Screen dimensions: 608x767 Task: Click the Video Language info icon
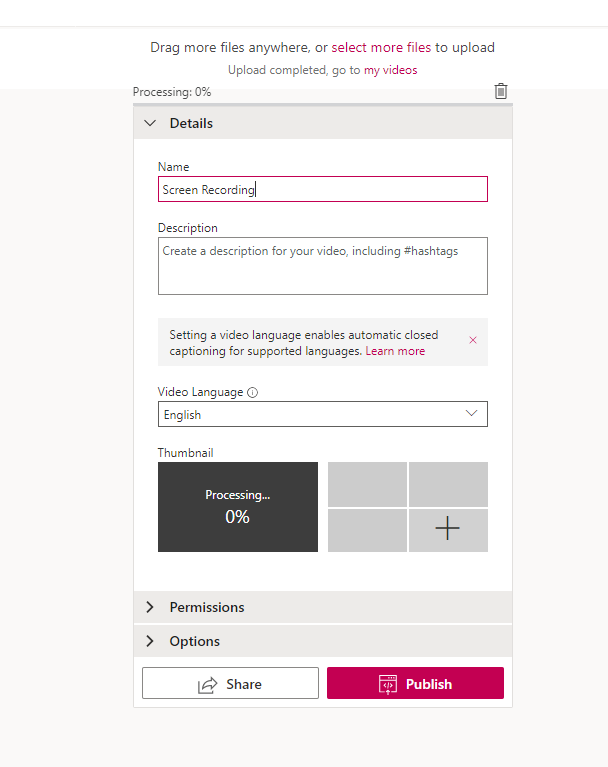tap(252, 392)
